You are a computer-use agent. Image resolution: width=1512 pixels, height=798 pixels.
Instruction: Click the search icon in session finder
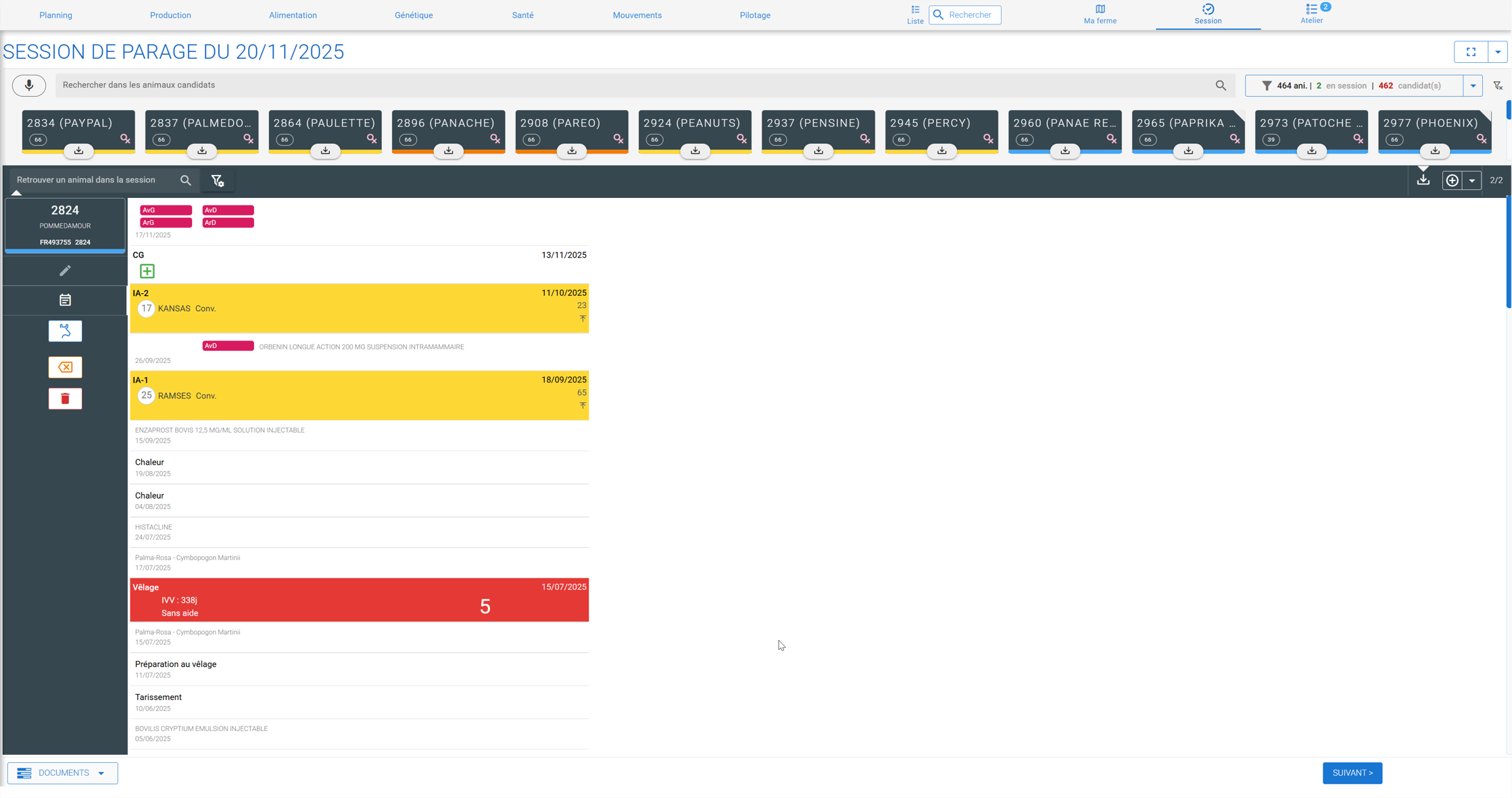coord(186,180)
